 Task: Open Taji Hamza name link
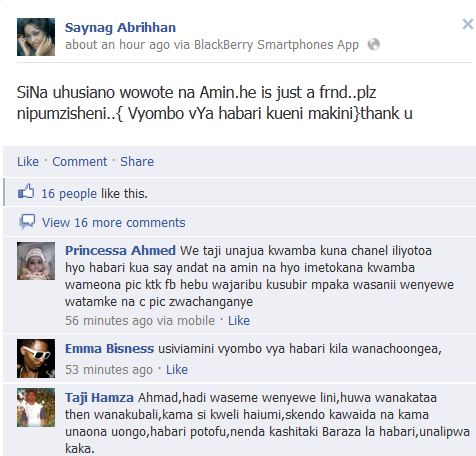(x=99, y=398)
